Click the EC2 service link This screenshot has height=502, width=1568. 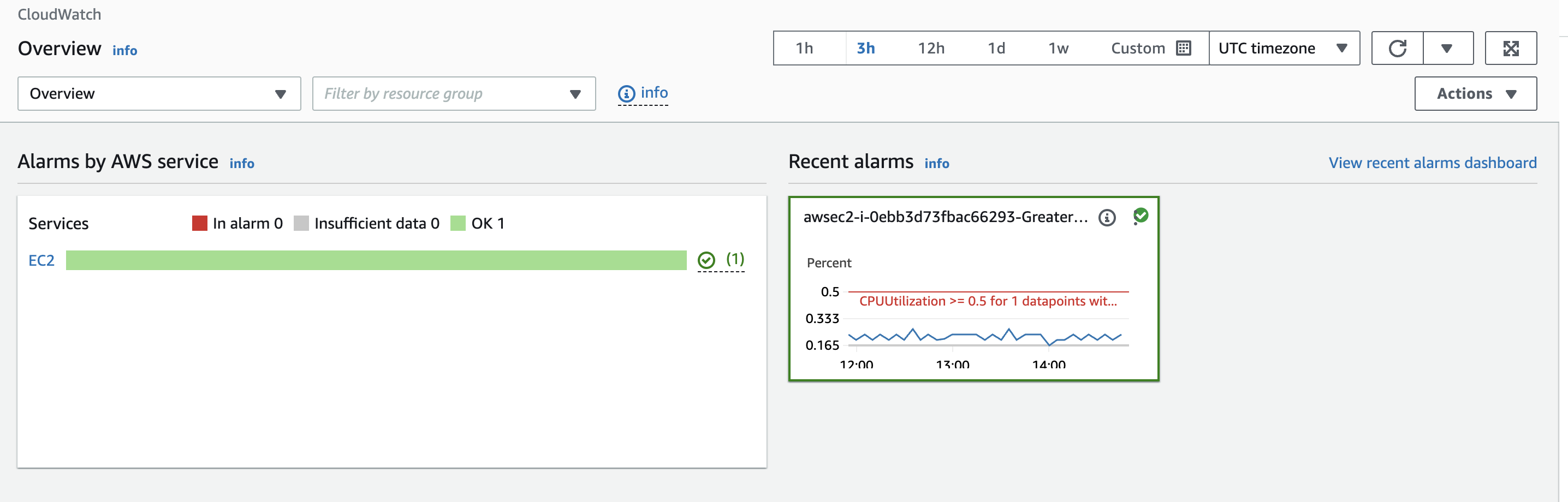(x=41, y=260)
